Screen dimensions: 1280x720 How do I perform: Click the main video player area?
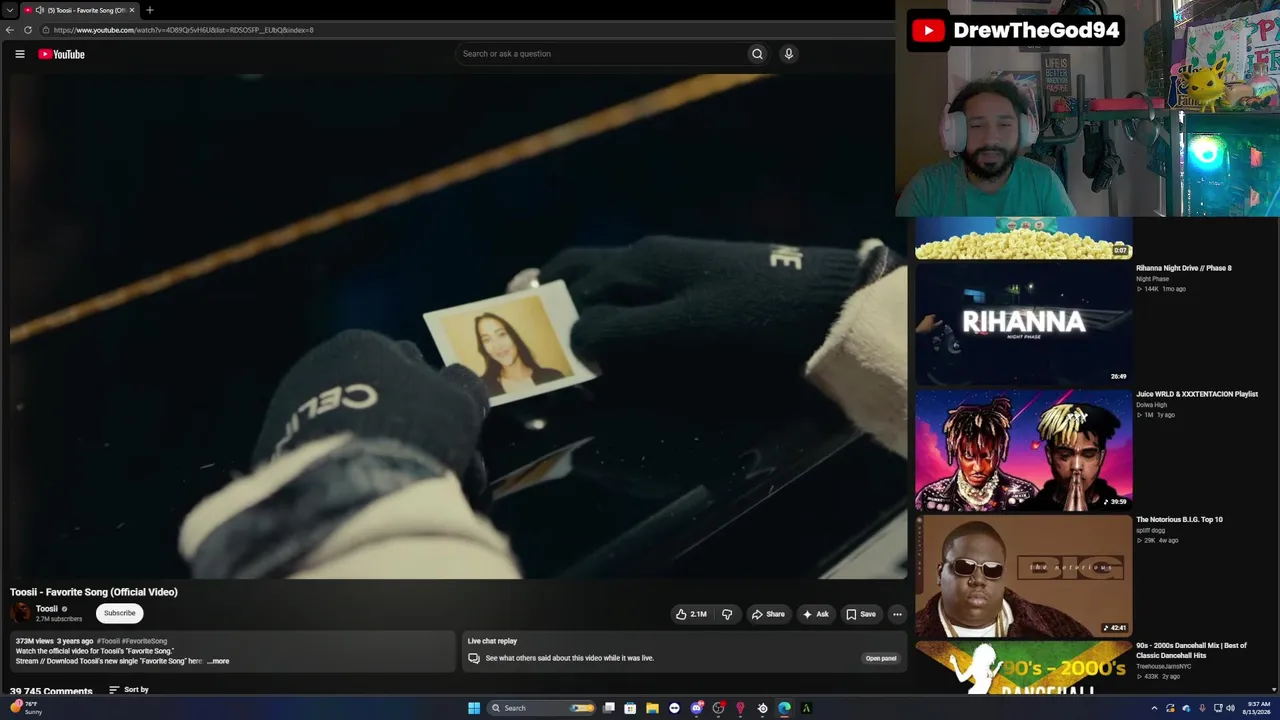458,326
